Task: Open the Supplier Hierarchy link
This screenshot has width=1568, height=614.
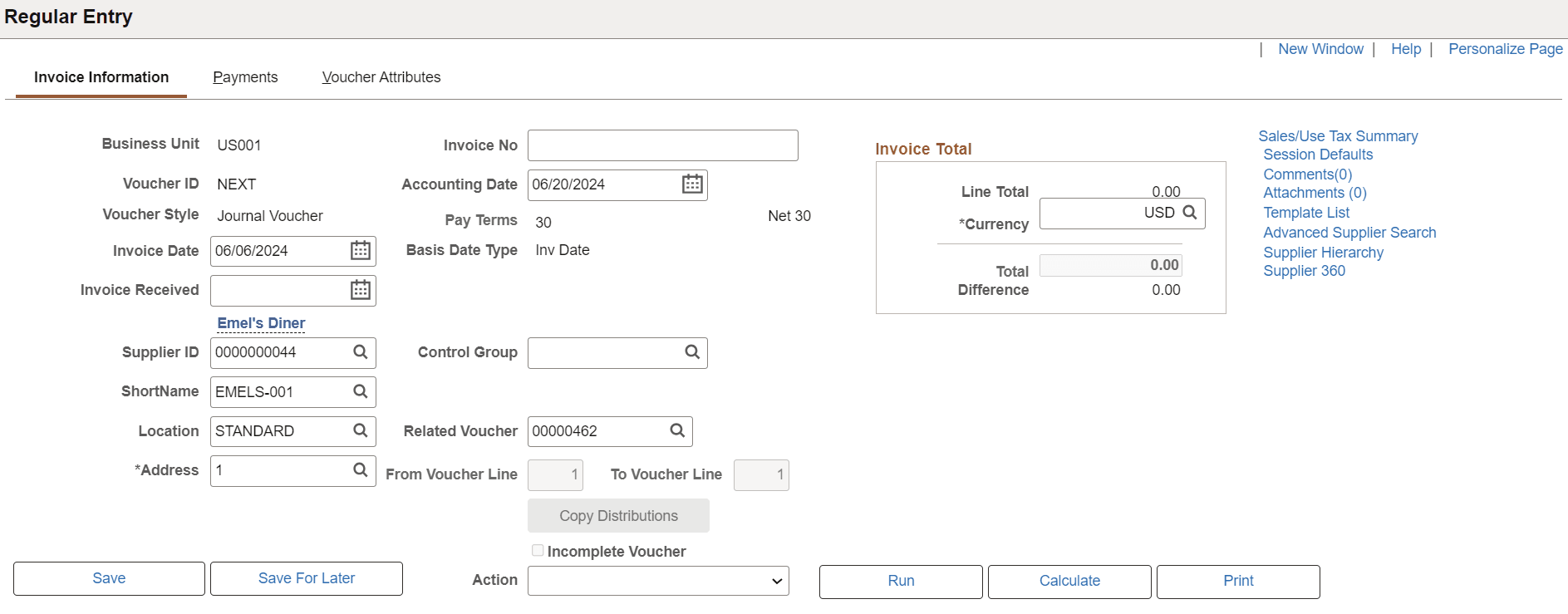Action: 1323,253
